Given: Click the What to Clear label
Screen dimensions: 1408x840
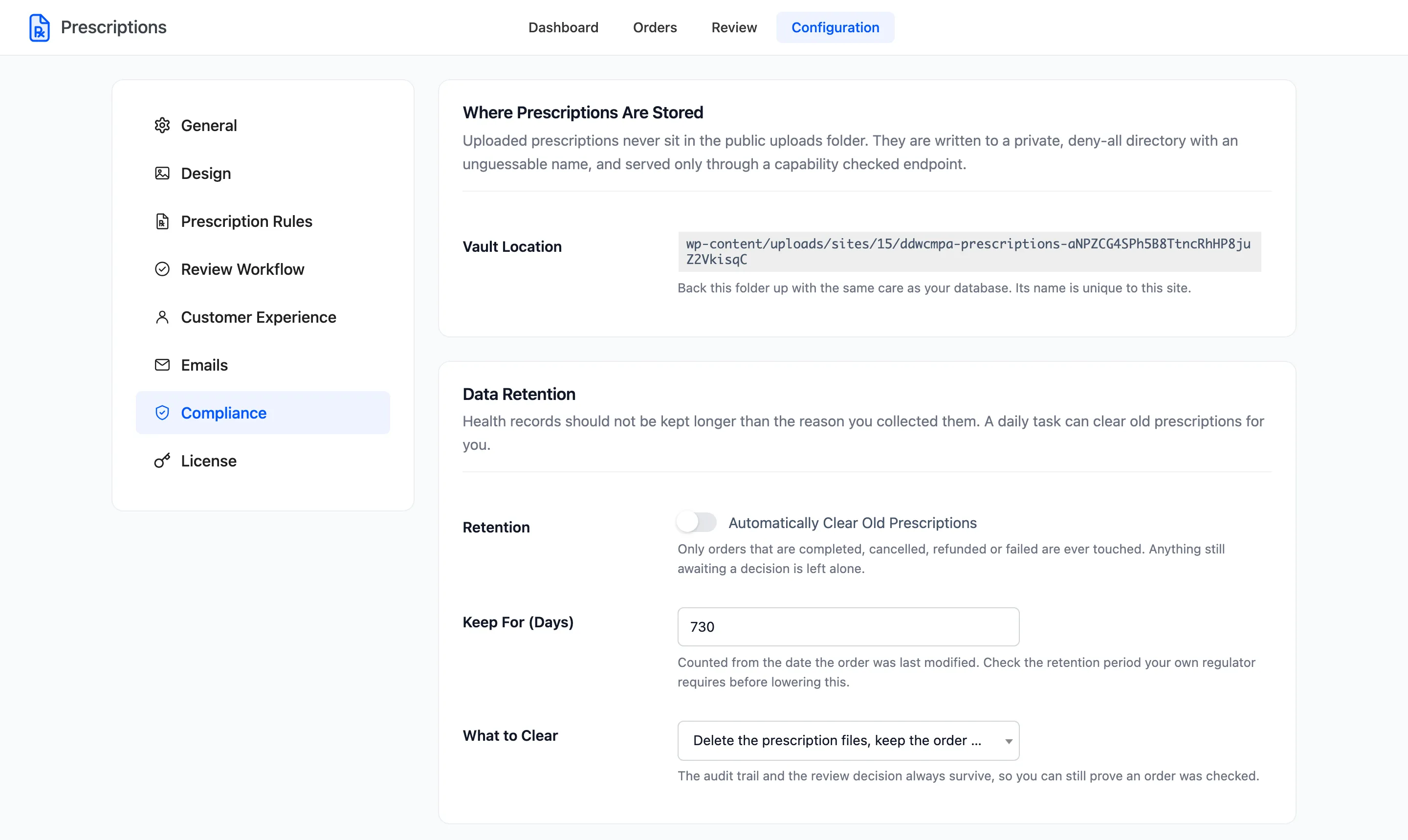Looking at the screenshot, I should [510, 735].
